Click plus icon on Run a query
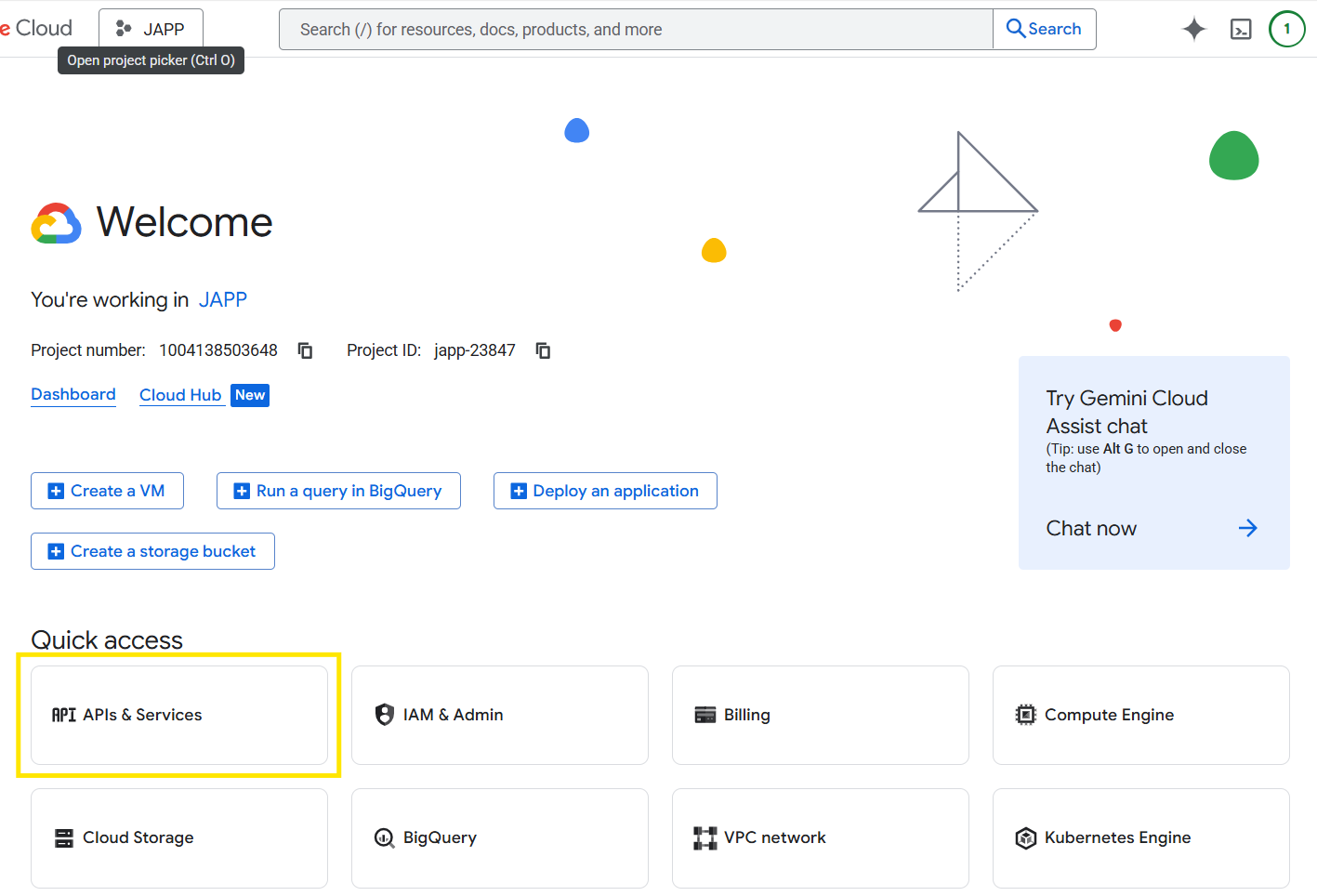This screenshot has height=896, width=1317. point(242,491)
